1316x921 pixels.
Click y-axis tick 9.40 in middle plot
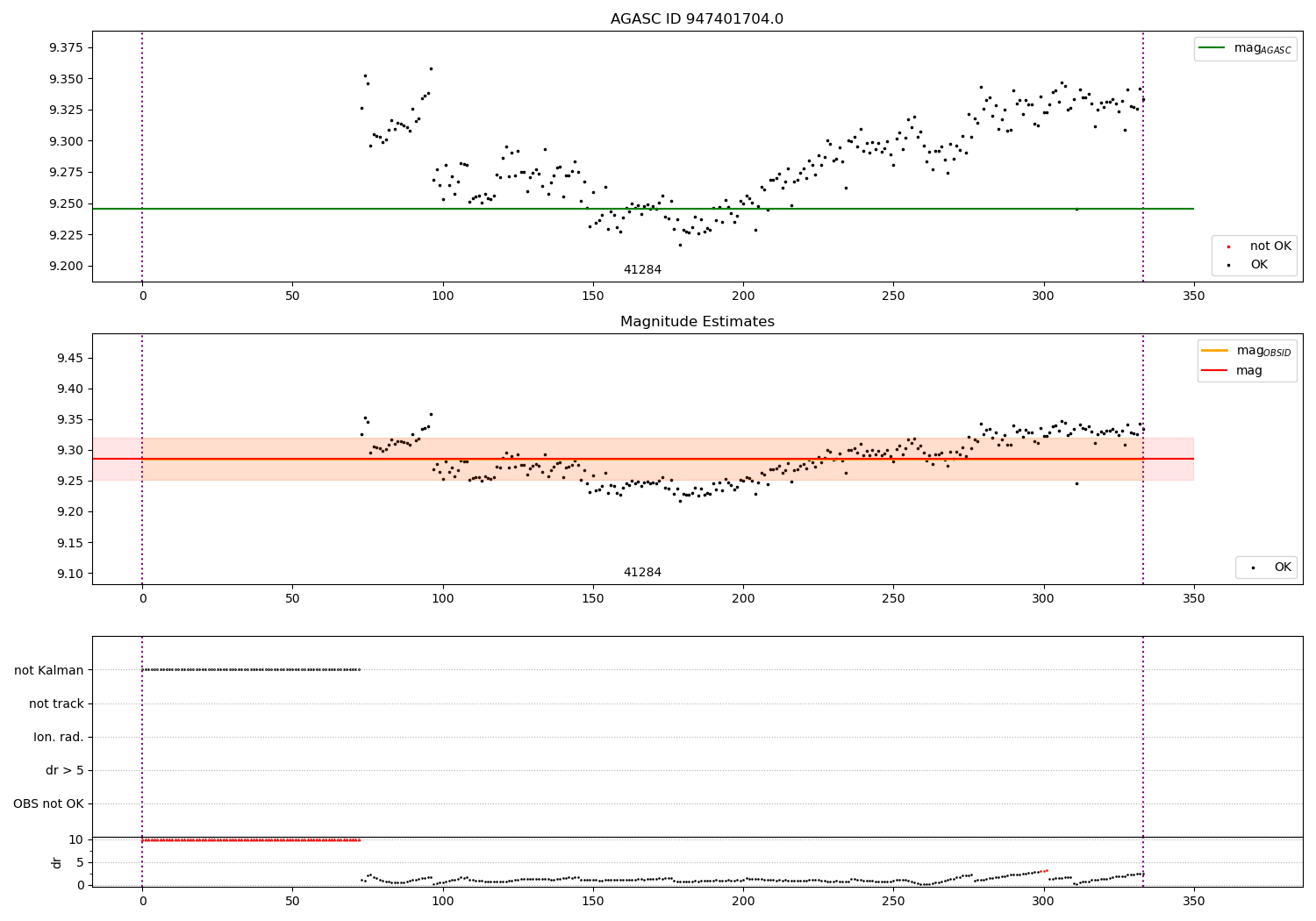(x=70, y=389)
